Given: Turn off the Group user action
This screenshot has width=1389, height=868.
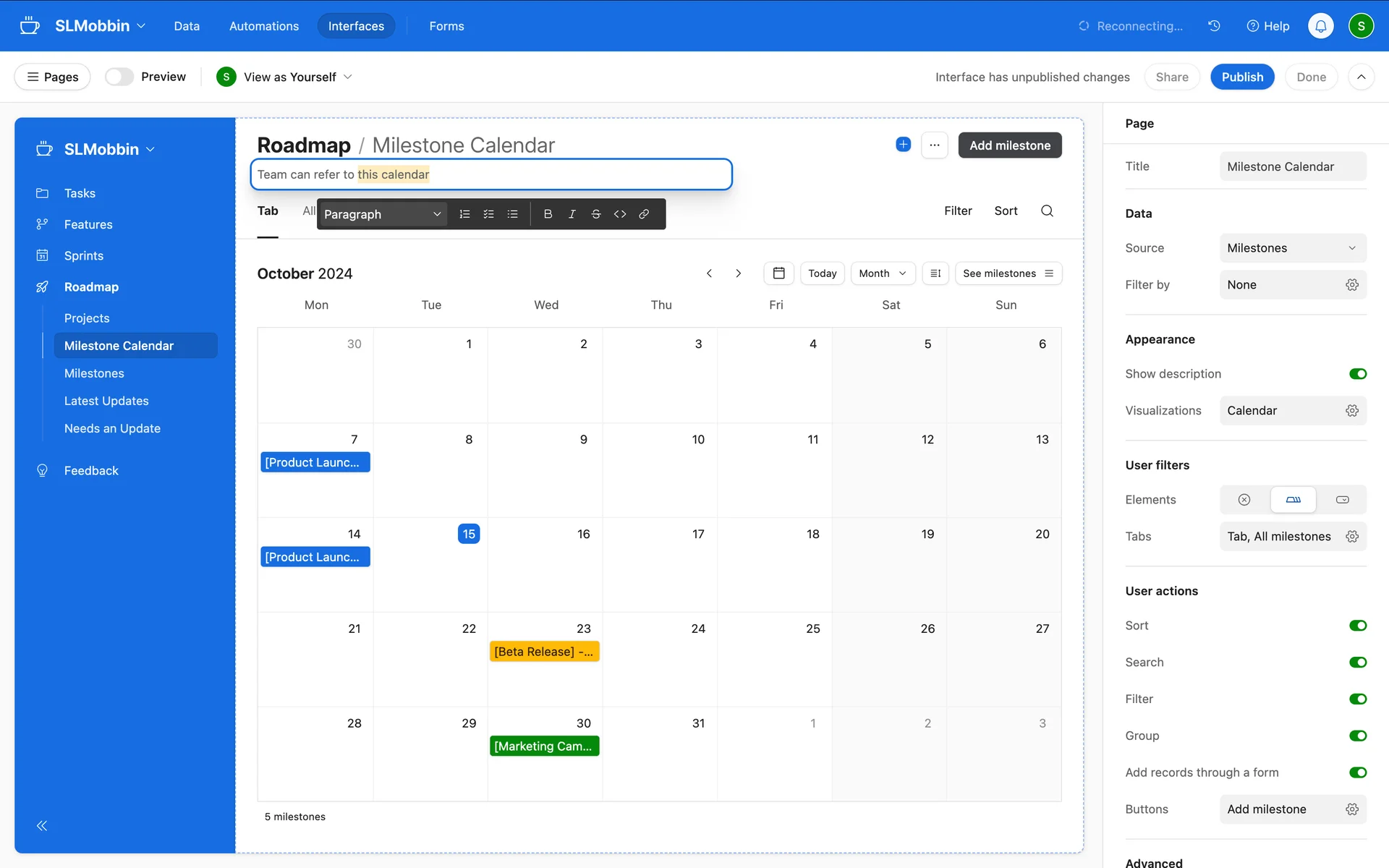Looking at the screenshot, I should [1357, 736].
